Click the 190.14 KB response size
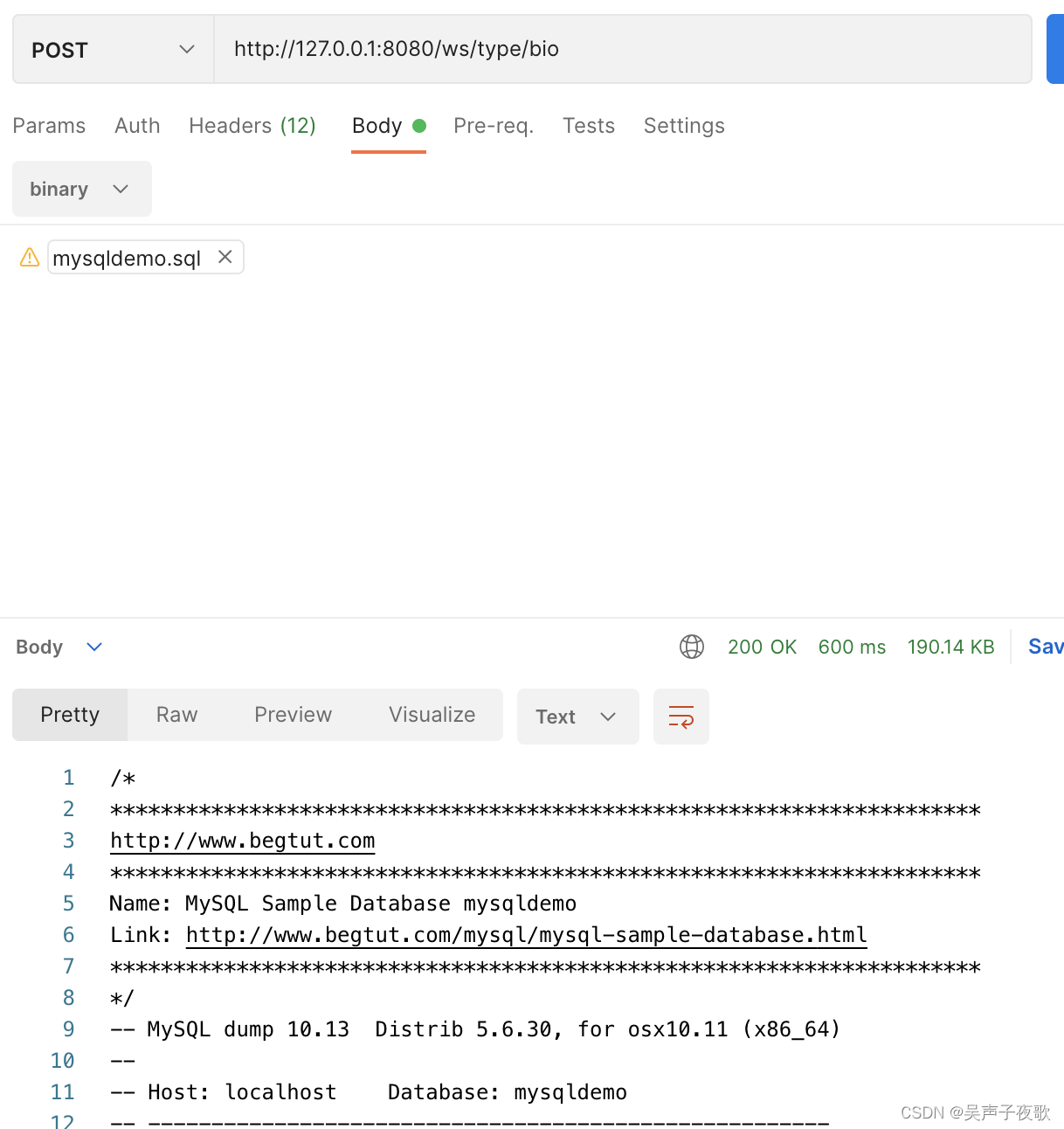Screen dimensions: 1064x1129 click(x=950, y=647)
